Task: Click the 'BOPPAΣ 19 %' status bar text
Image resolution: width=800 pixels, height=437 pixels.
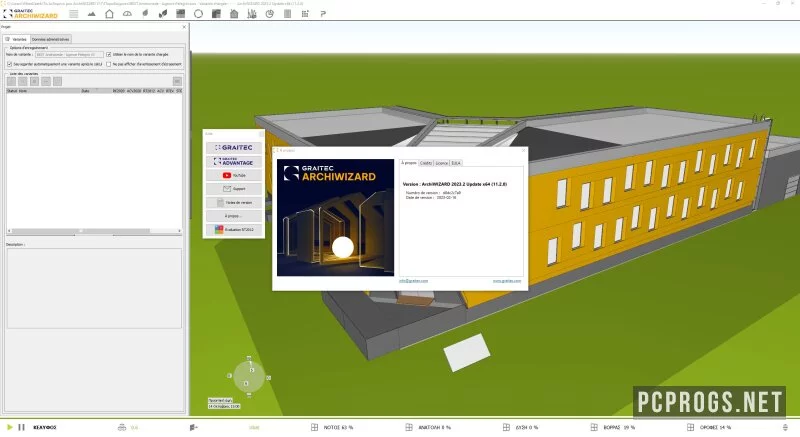Action: (619, 427)
